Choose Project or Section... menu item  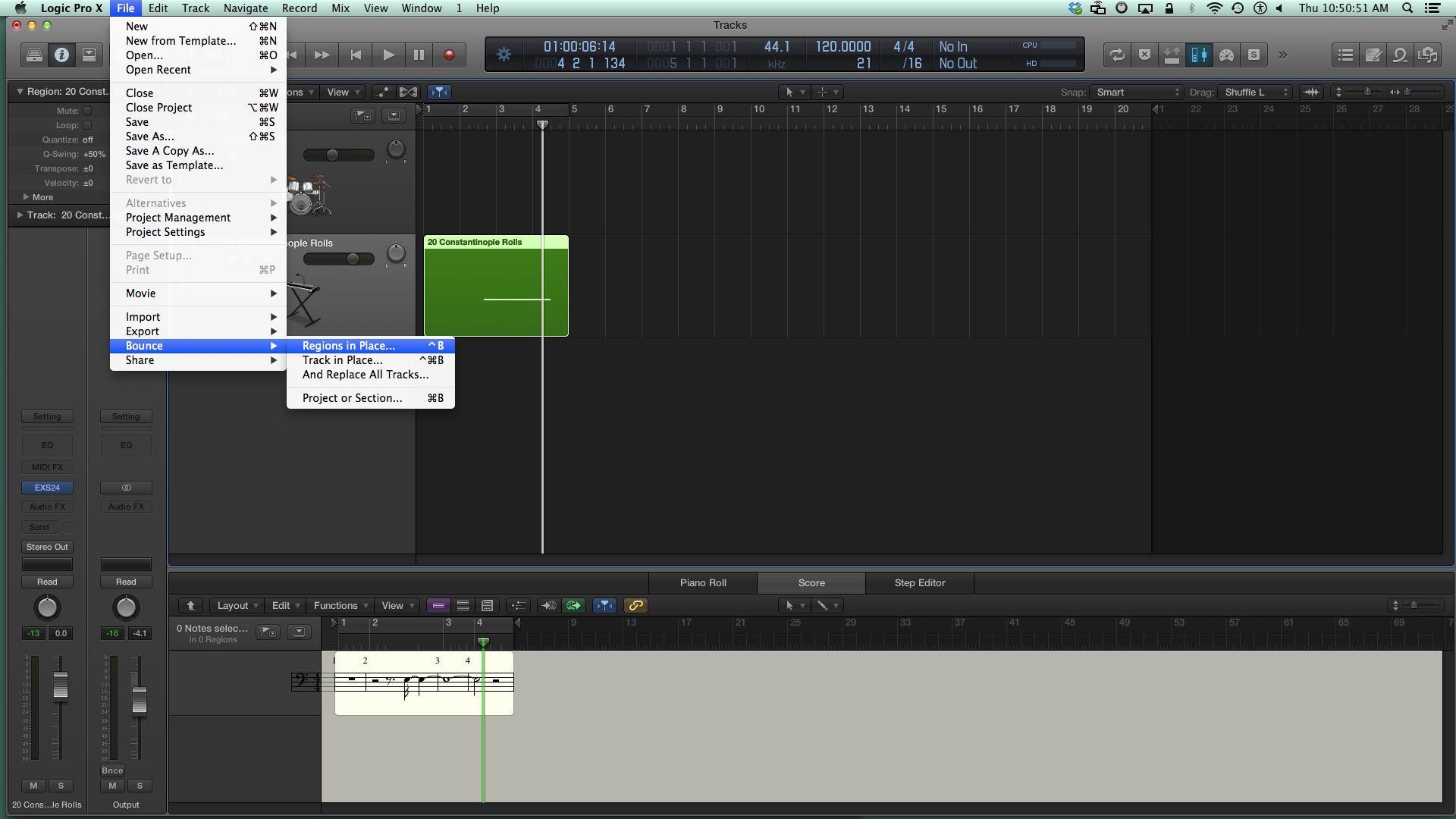pos(371,398)
